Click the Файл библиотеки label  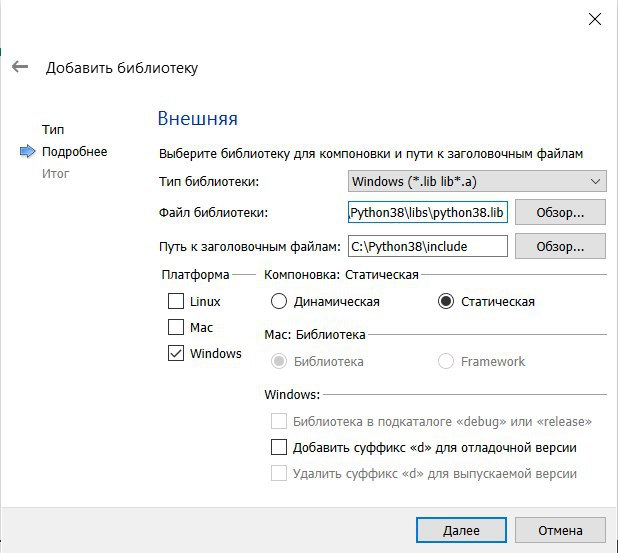click(213, 212)
